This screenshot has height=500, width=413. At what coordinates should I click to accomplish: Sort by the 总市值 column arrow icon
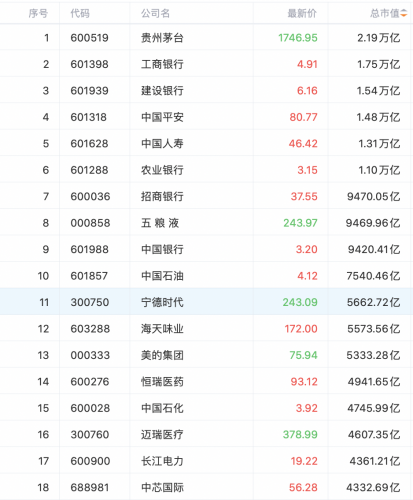404,13
